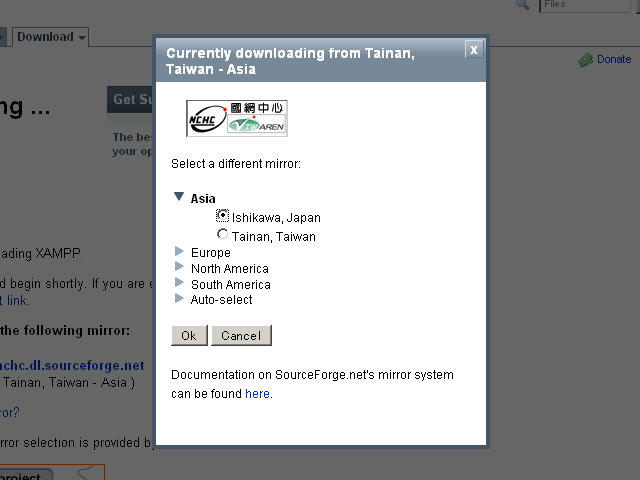
Task: Cancel the mirror selection
Action: (241, 336)
